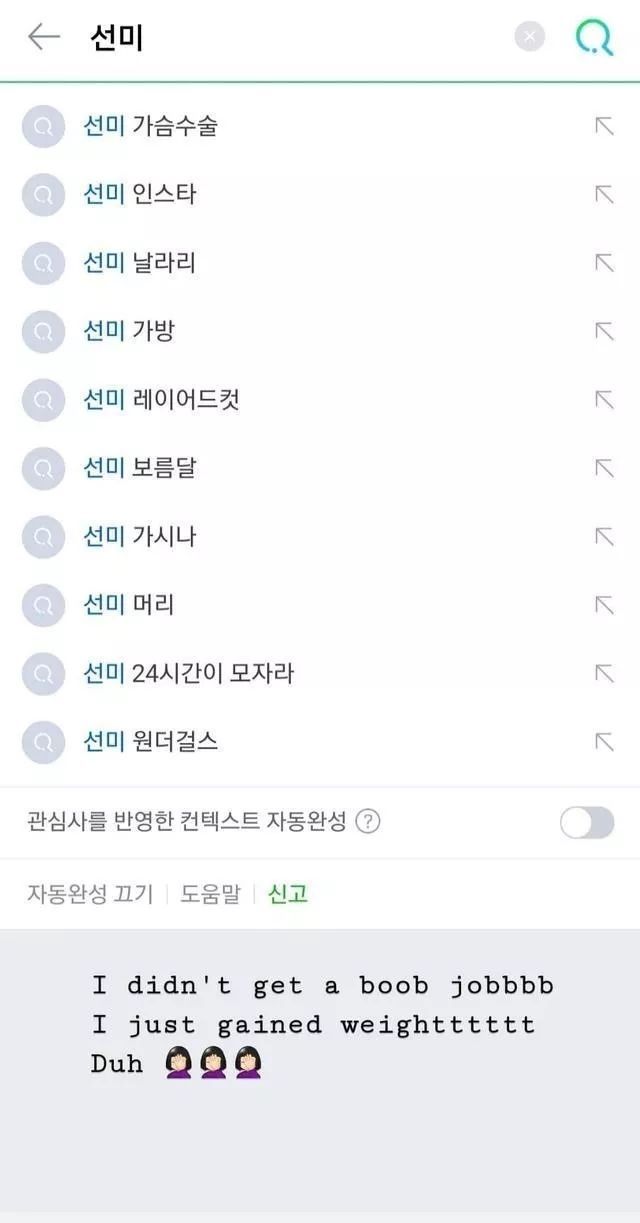The width and height of the screenshot is (640, 1223).
Task: Click in the search field containing 선미
Action: [300, 37]
